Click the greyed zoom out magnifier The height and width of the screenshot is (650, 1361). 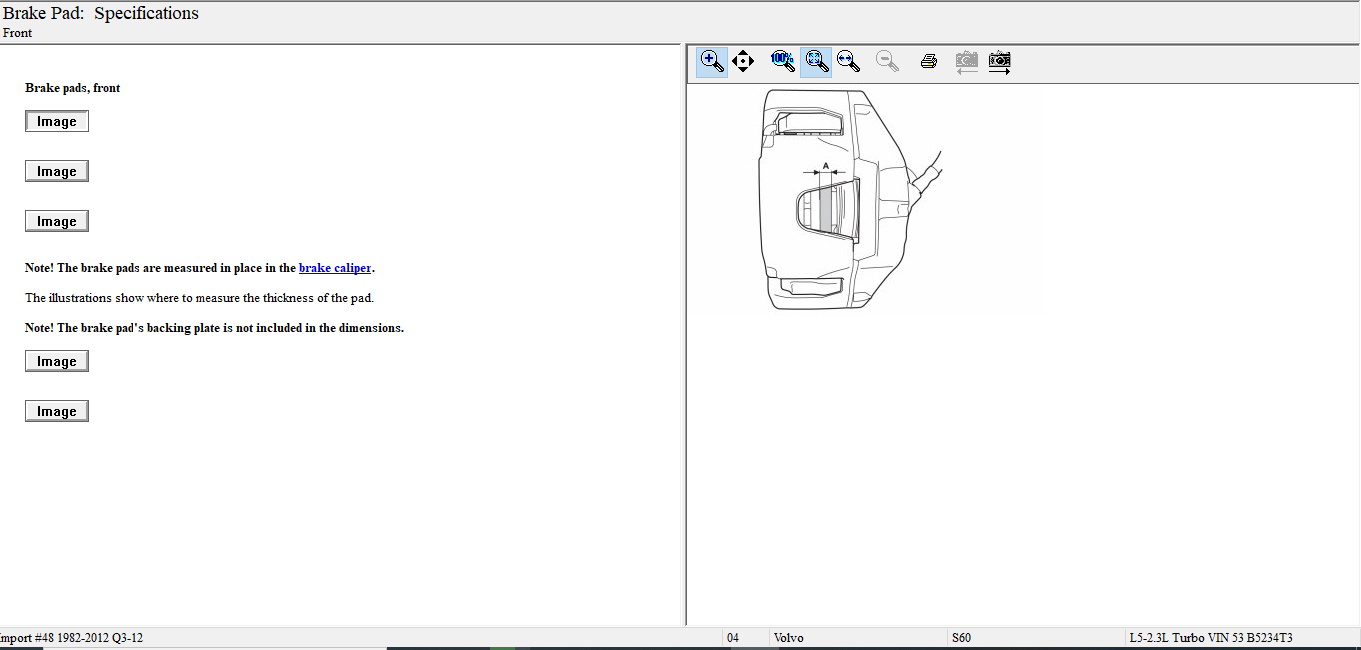pyautogui.click(x=886, y=62)
